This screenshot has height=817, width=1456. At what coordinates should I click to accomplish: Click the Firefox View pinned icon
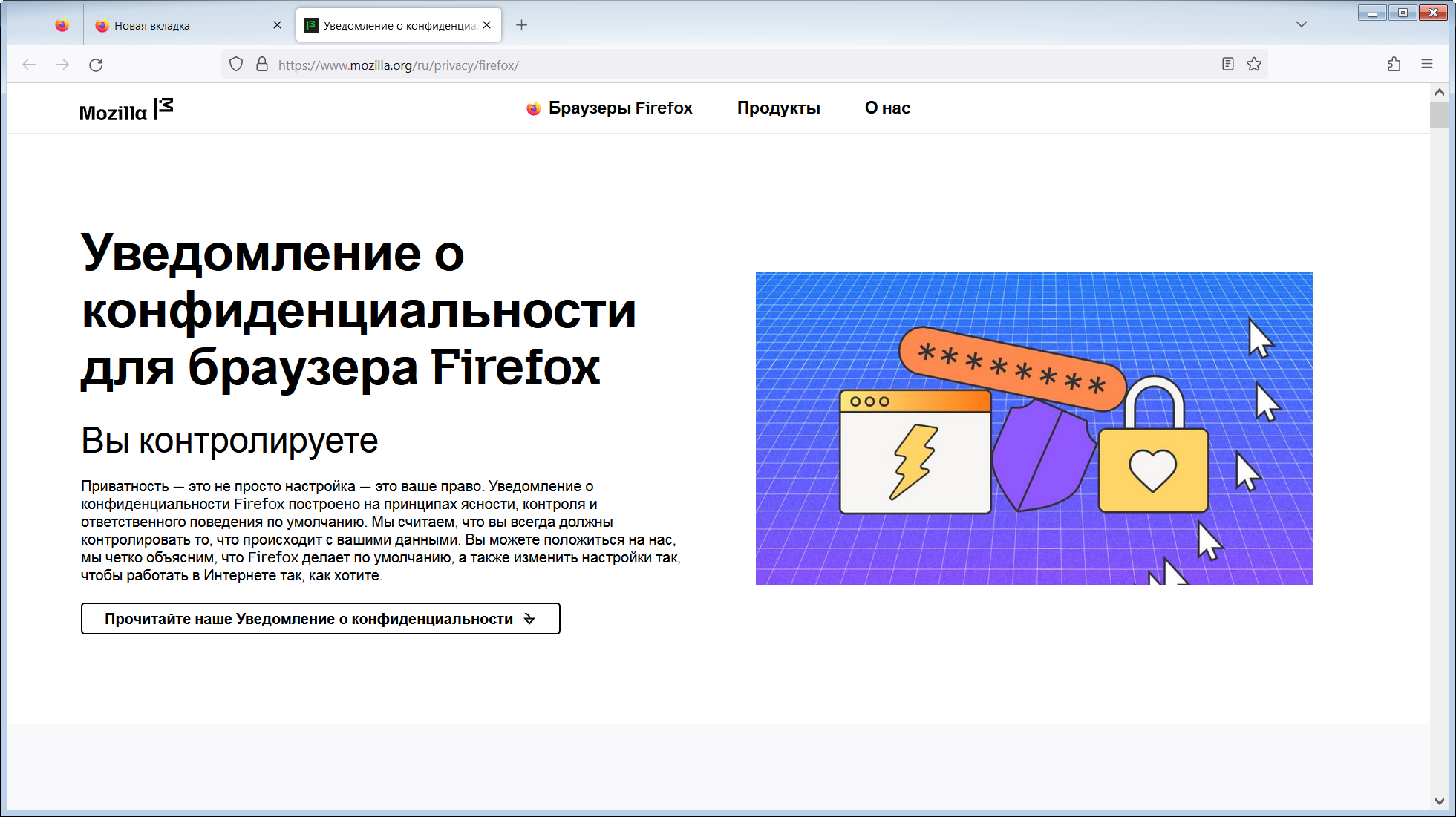(x=62, y=25)
